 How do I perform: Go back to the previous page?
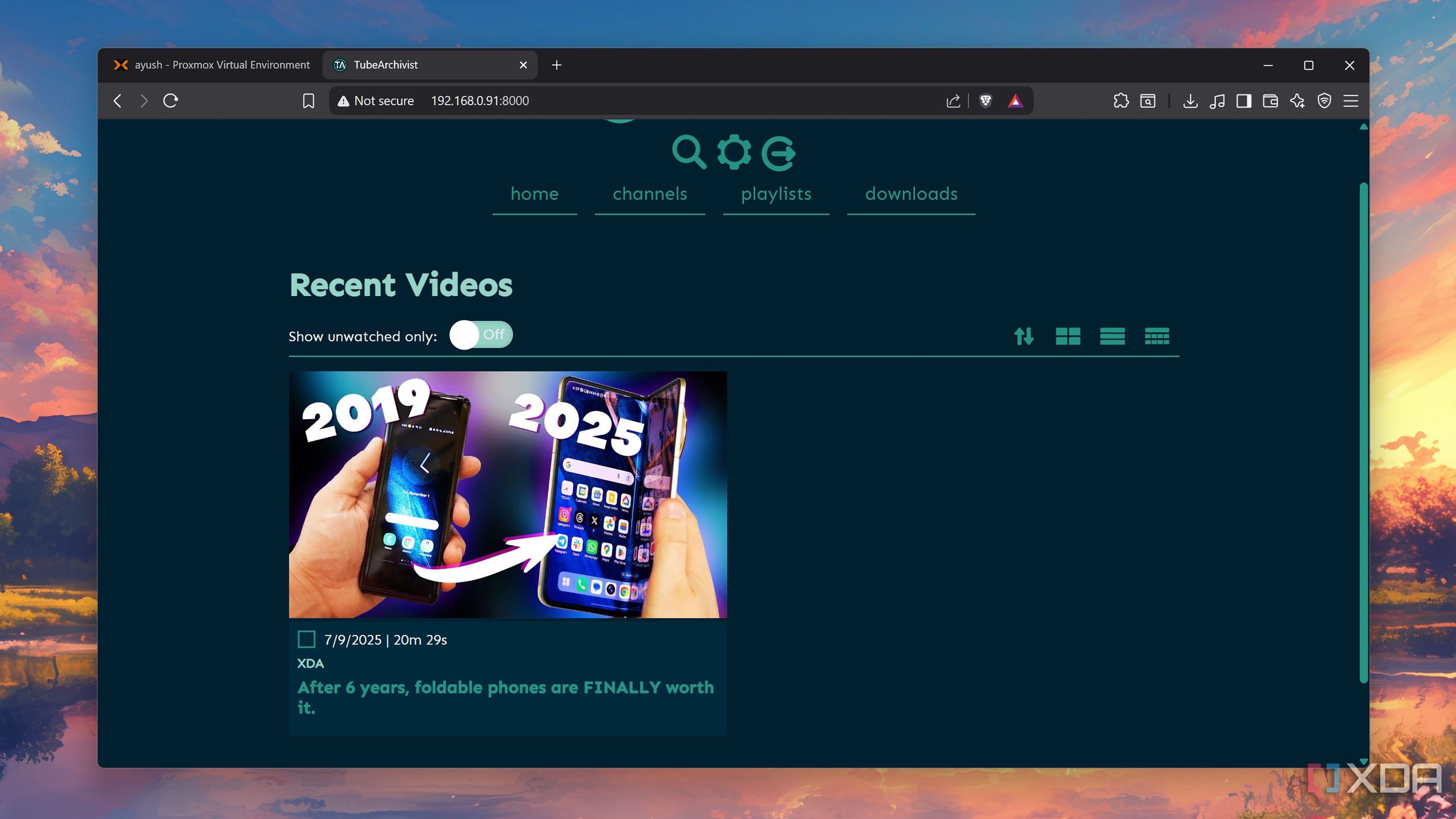coord(118,100)
